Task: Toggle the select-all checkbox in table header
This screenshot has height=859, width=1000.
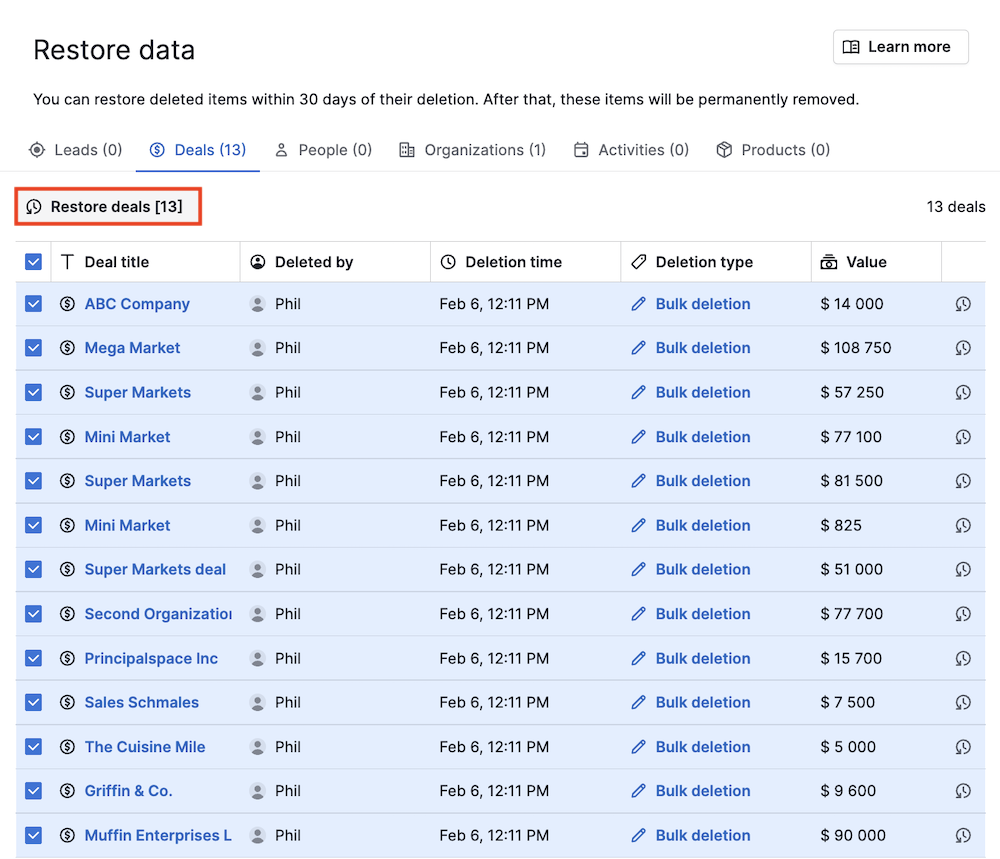Action: click(x=34, y=262)
